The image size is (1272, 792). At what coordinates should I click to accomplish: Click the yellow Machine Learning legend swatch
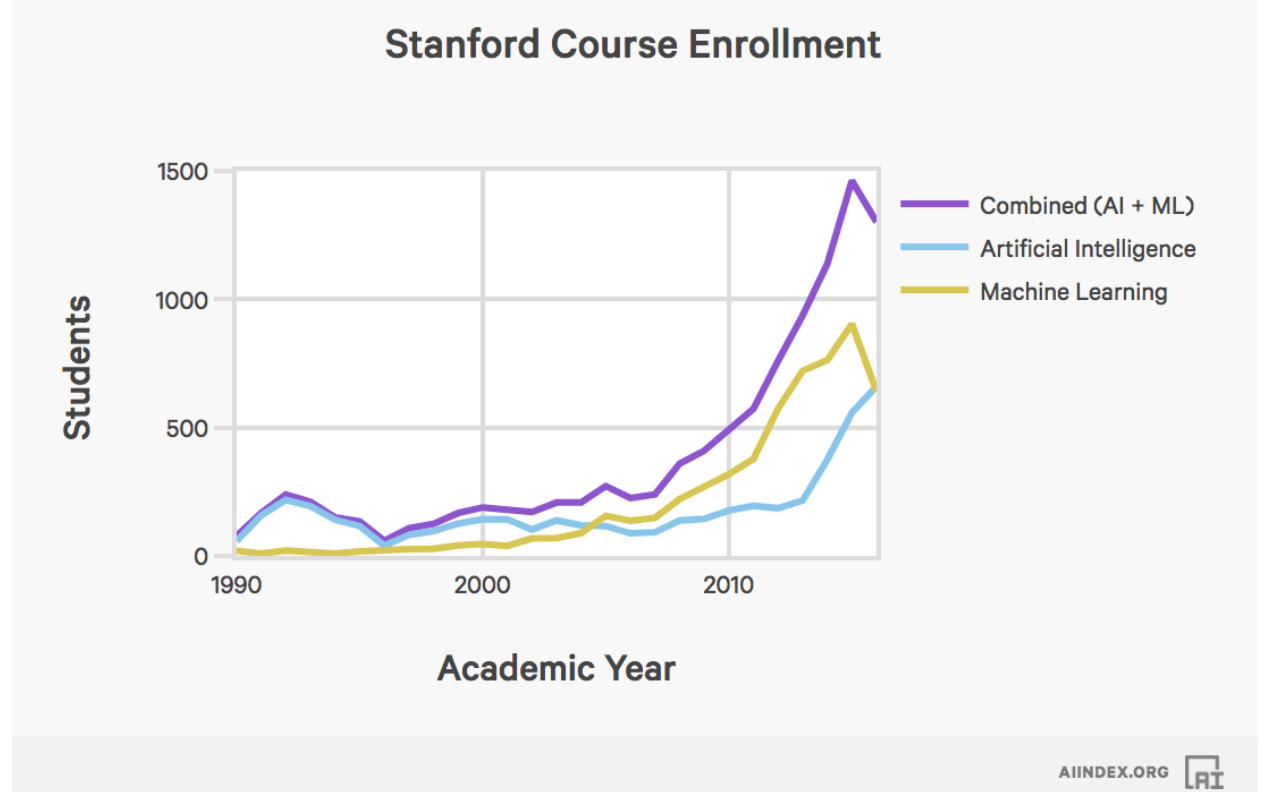coord(934,291)
